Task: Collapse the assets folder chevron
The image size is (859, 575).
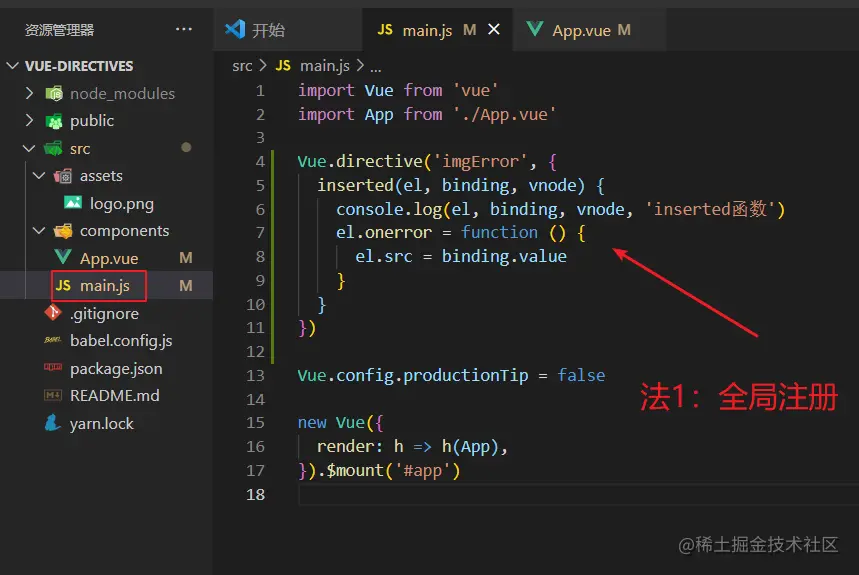Action: (x=39, y=176)
